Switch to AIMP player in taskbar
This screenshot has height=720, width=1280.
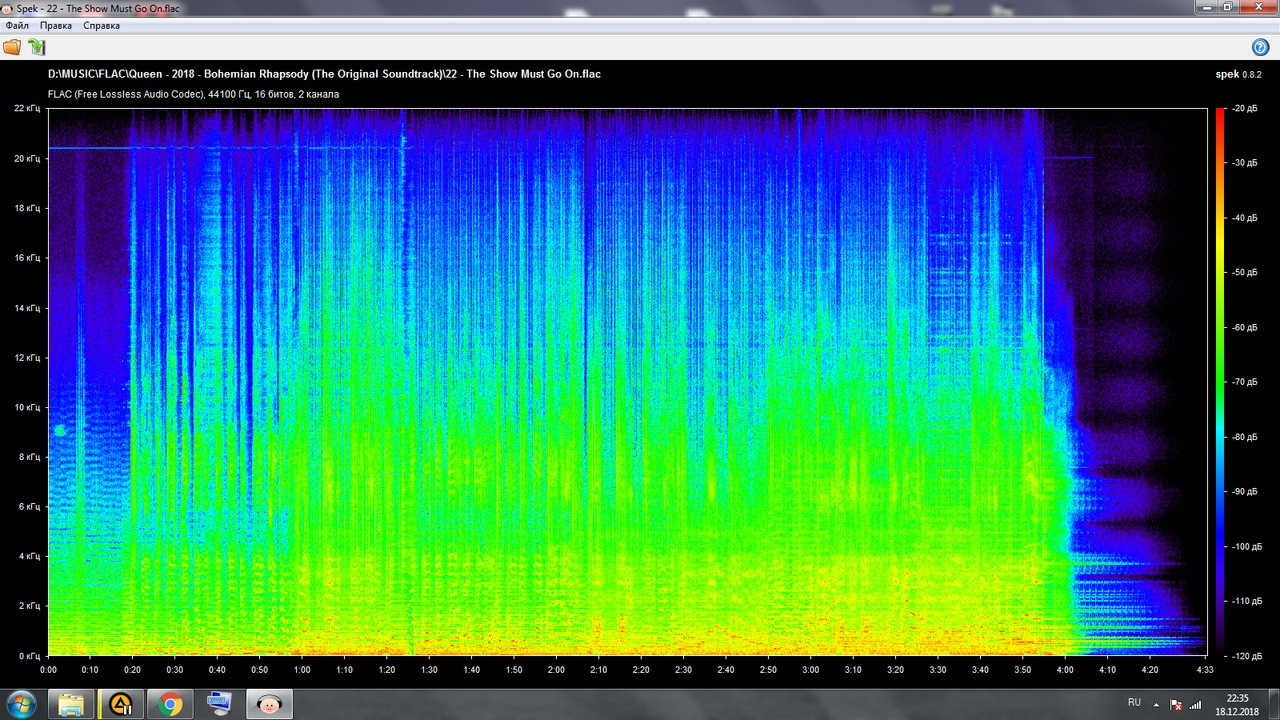(121, 704)
